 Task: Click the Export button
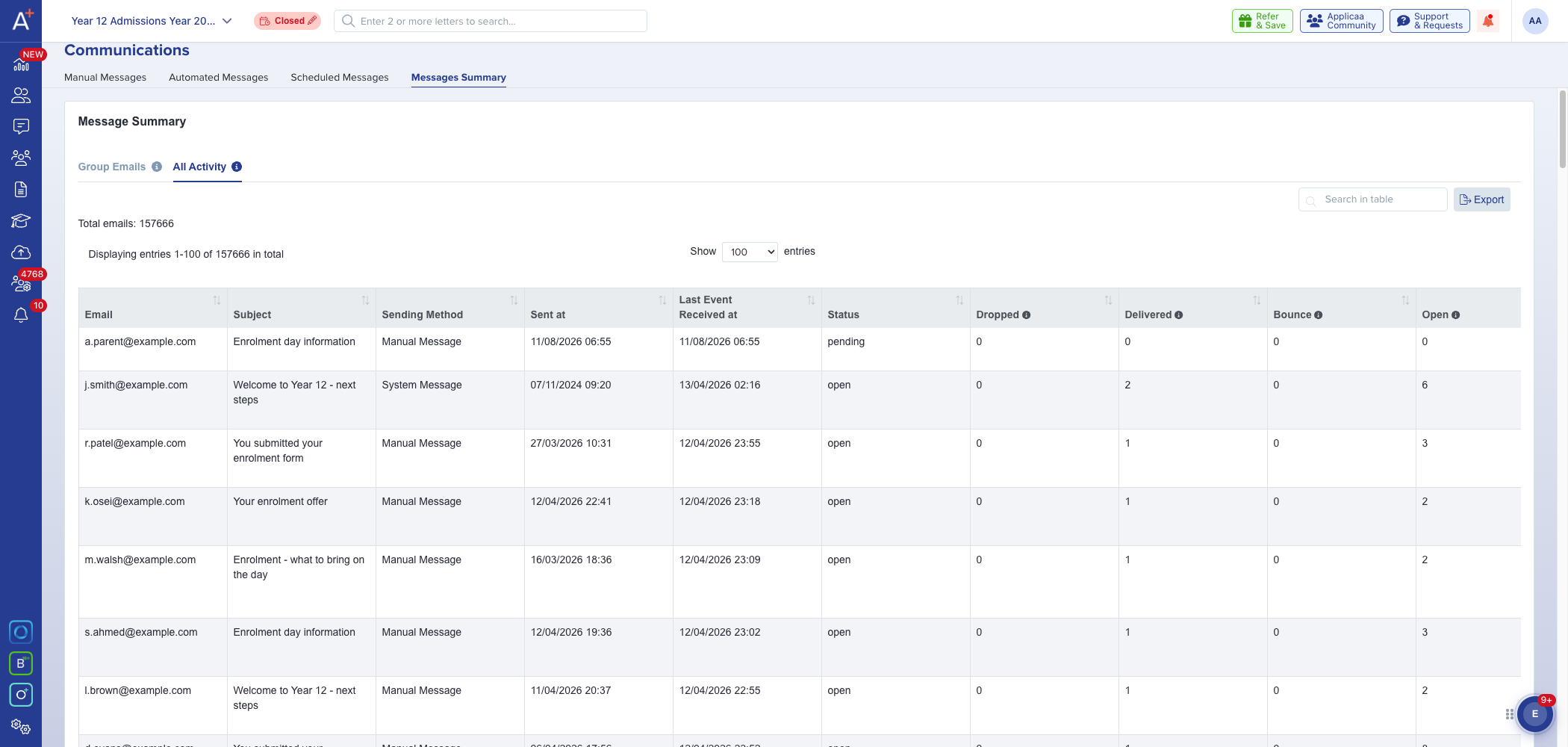pyautogui.click(x=1482, y=199)
